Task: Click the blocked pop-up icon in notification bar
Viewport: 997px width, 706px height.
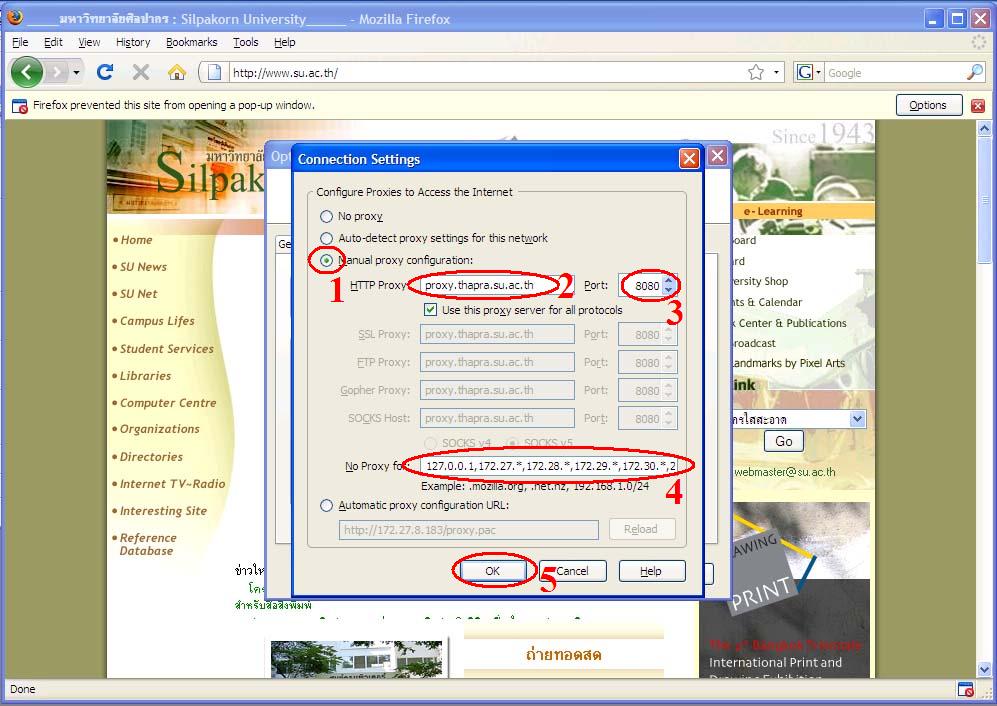Action: click(20, 106)
